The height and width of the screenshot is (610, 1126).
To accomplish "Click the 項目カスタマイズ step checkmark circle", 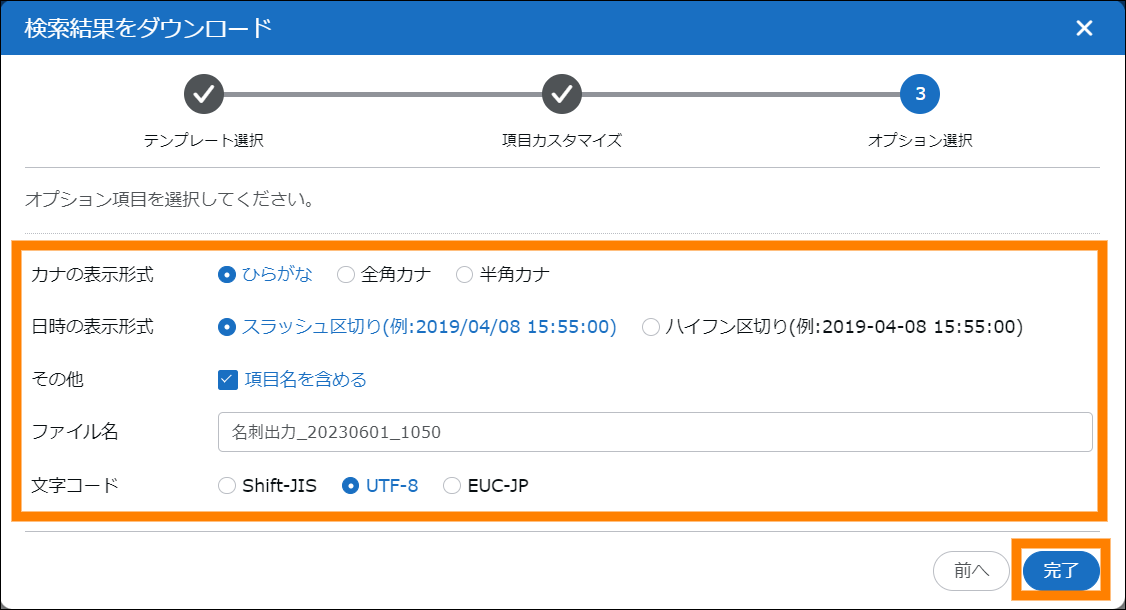I will pyautogui.click(x=562, y=95).
